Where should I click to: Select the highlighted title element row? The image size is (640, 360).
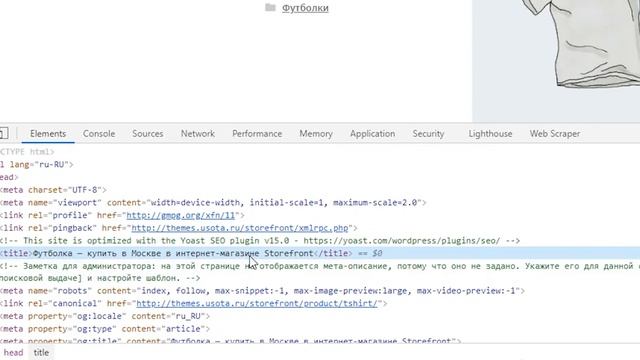tap(320, 253)
